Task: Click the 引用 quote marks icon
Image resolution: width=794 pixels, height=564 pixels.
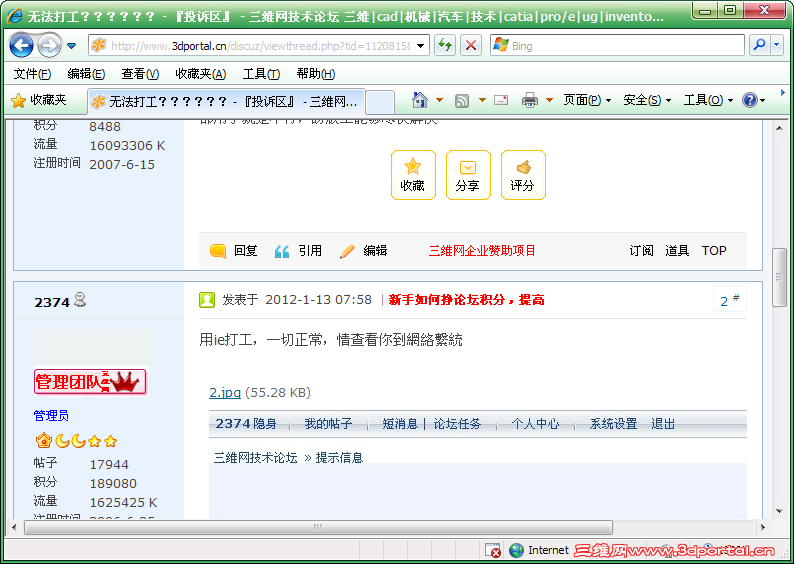Action: tap(282, 251)
